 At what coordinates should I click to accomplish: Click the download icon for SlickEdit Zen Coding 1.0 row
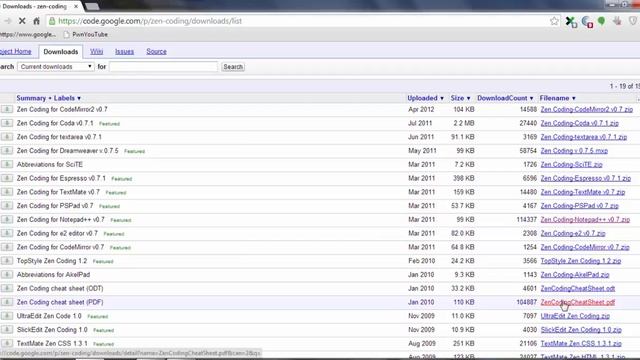(7, 329)
